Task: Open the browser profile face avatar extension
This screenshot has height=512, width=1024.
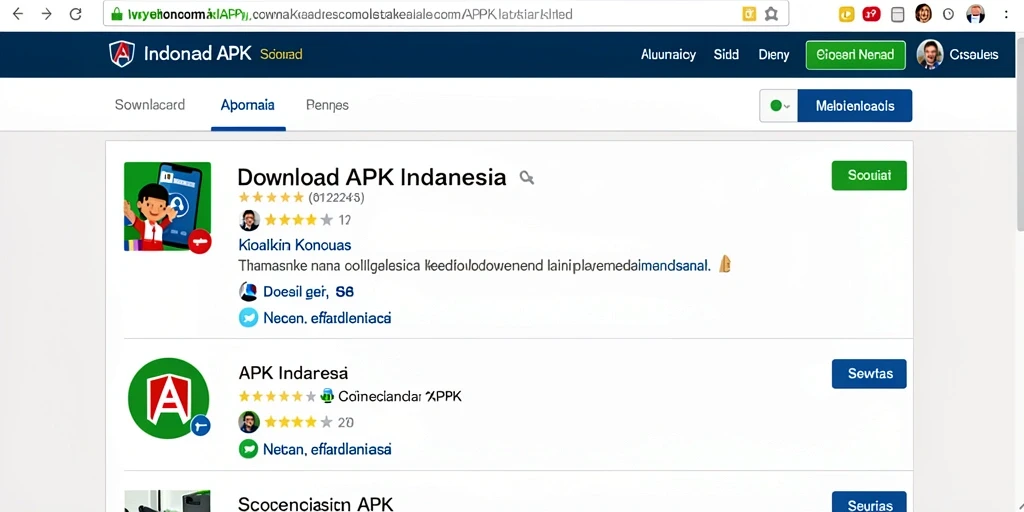Action: (x=923, y=13)
